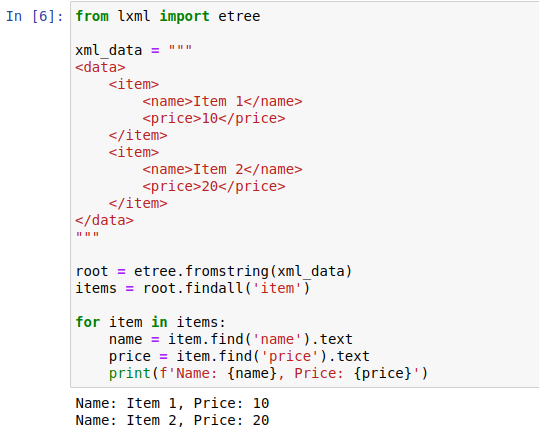This screenshot has height=439, width=539.
Task: Click output line 'Name: Item 2, Price: 20'
Action: 172,420
